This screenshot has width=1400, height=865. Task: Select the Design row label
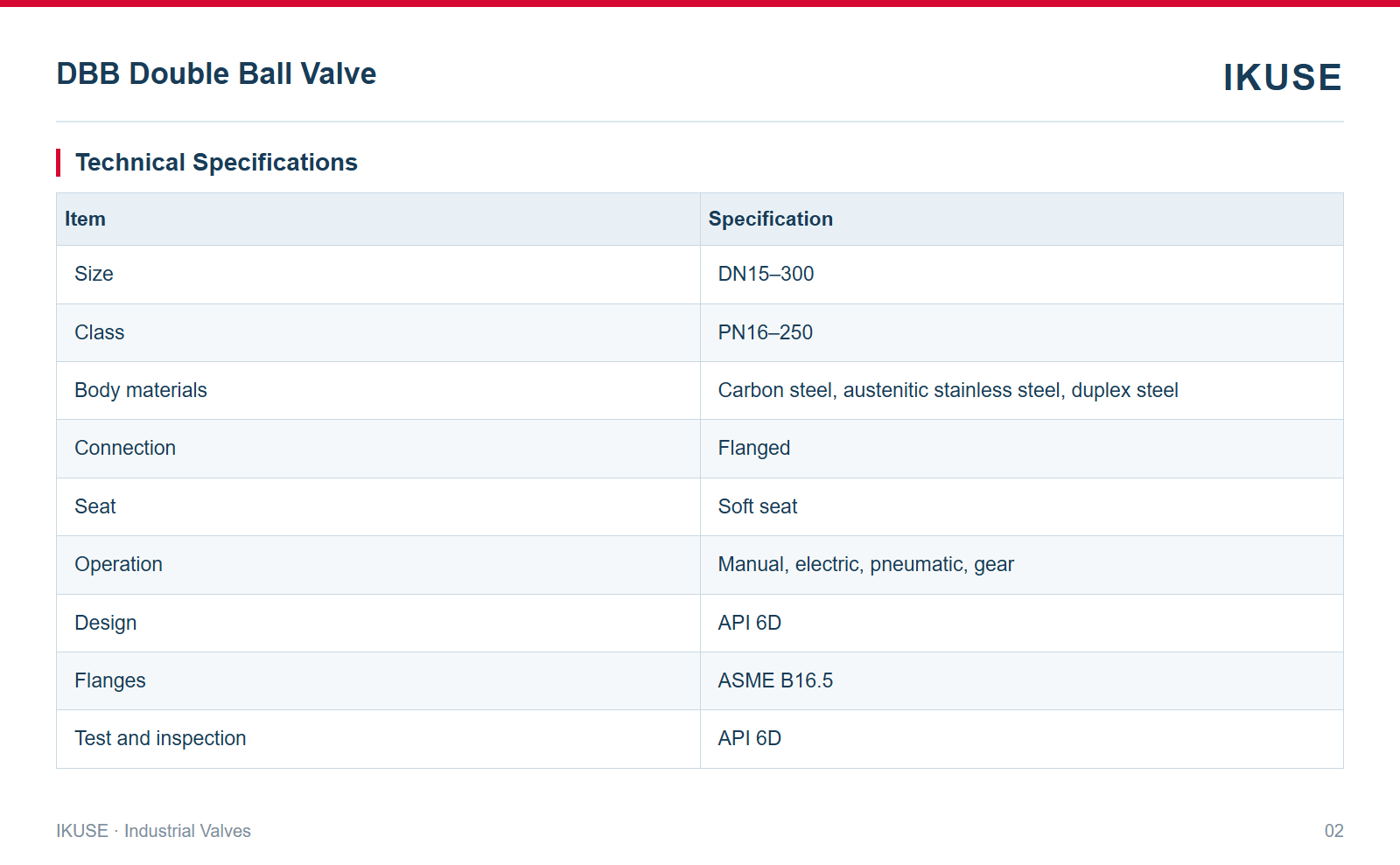pos(105,623)
